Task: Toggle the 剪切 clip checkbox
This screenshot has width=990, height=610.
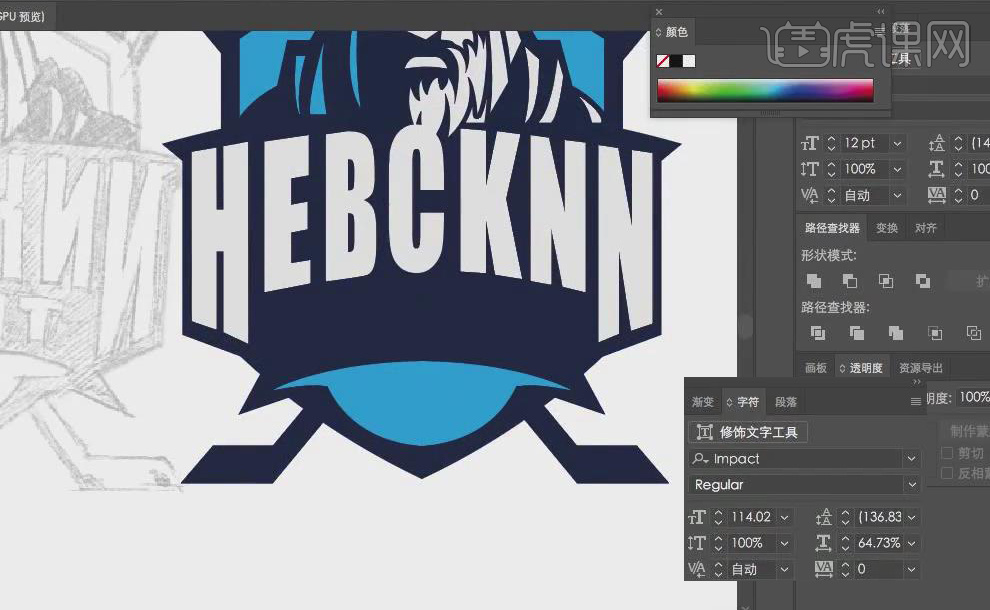Action: click(947, 453)
